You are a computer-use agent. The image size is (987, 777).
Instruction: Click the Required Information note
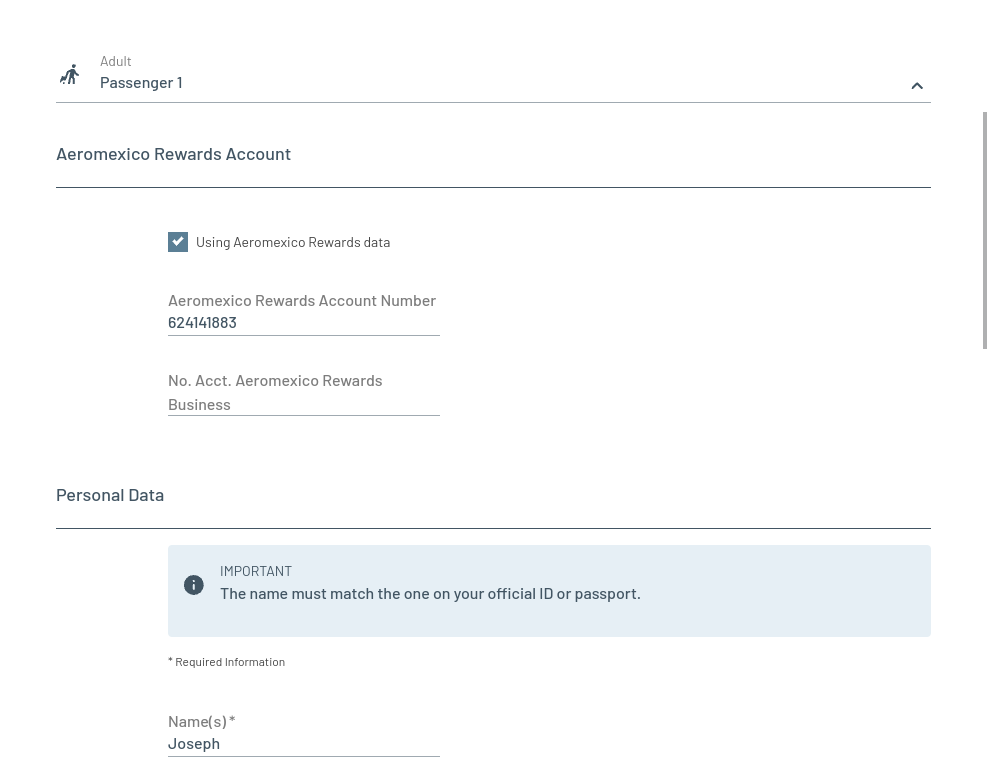click(x=227, y=662)
